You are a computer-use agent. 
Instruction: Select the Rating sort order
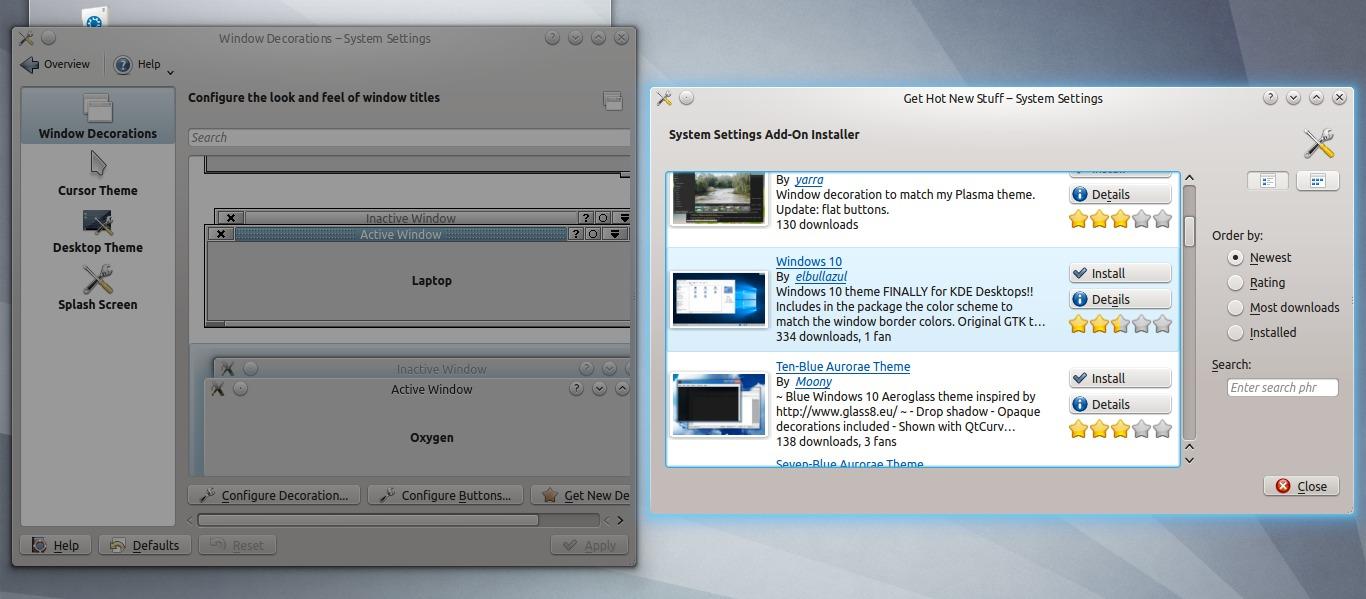(1235, 282)
